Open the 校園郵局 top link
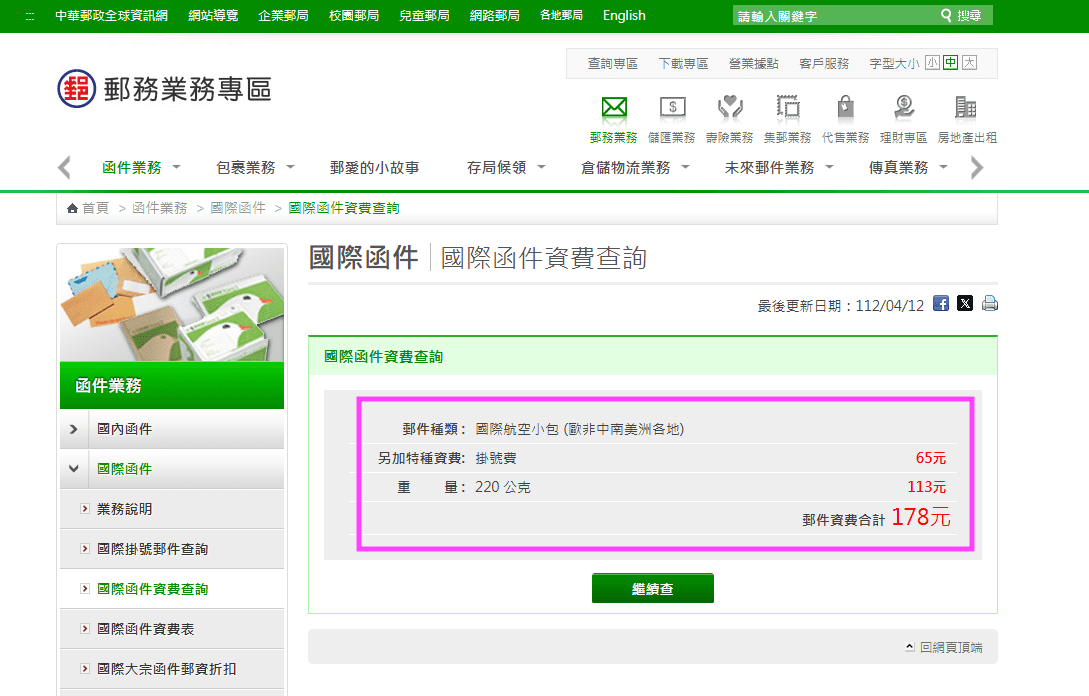This screenshot has width=1089, height=696. [354, 15]
